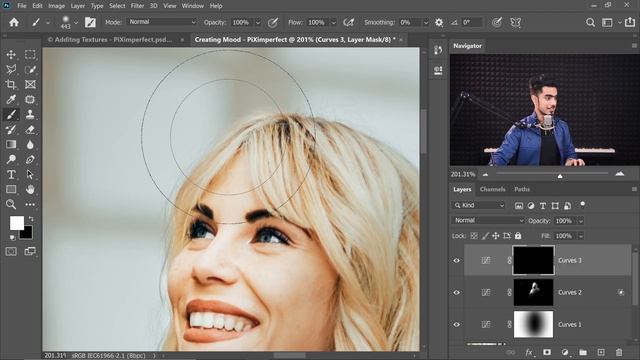Select the Frame tool
640x360 pixels.
(30, 84)
